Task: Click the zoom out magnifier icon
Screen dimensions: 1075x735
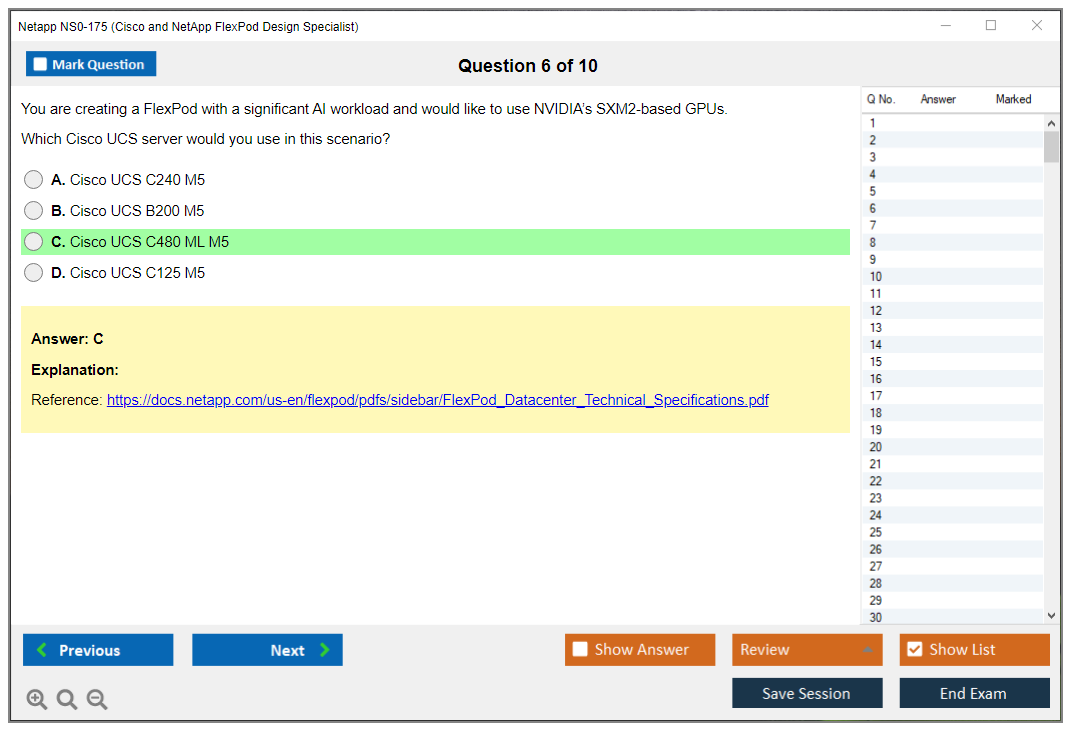Action: 97,700
